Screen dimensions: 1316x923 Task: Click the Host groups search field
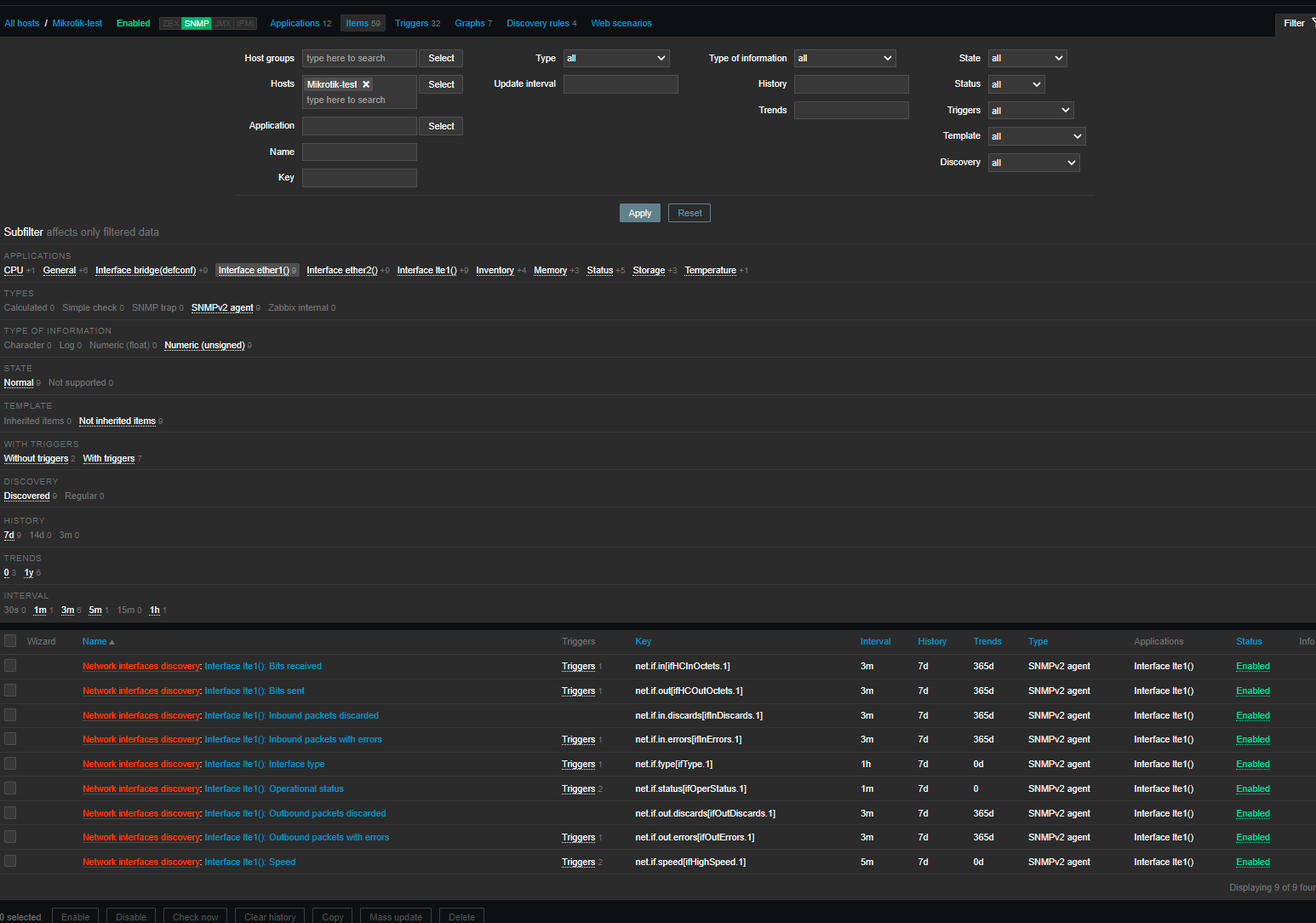point(359,58)
